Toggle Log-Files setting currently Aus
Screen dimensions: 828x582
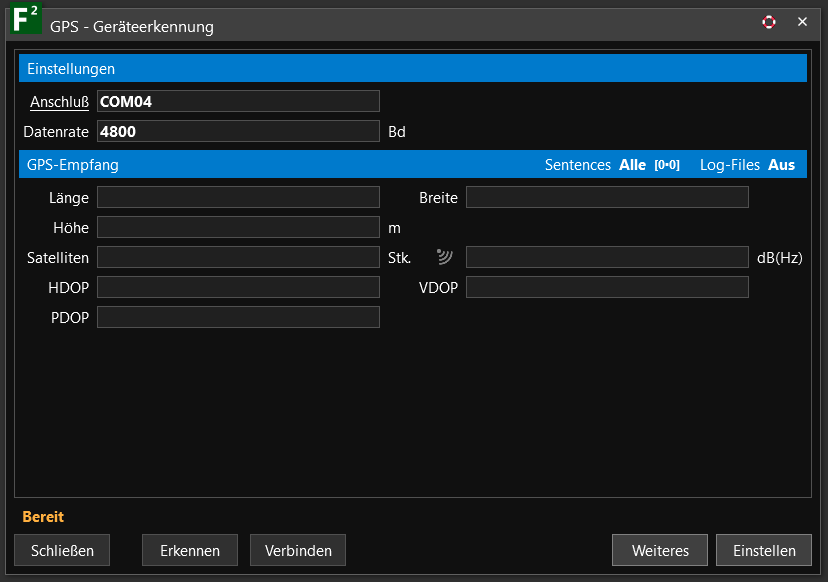[x=781, y=165]
